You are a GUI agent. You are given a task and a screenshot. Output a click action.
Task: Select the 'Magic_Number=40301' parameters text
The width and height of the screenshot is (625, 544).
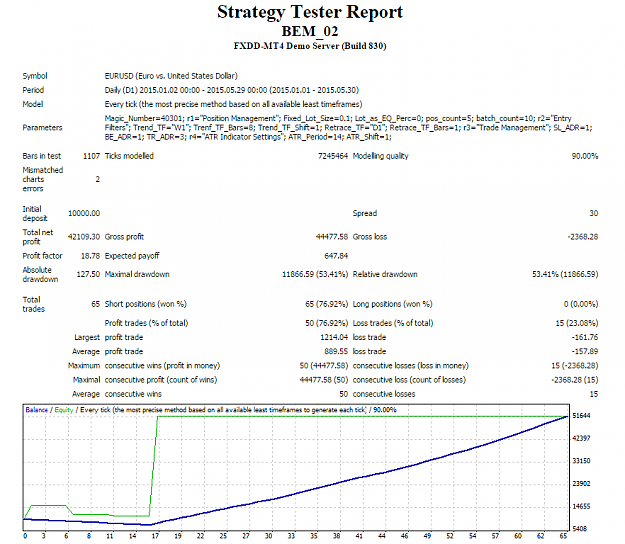pyautogui.click(x=348, y=128)
